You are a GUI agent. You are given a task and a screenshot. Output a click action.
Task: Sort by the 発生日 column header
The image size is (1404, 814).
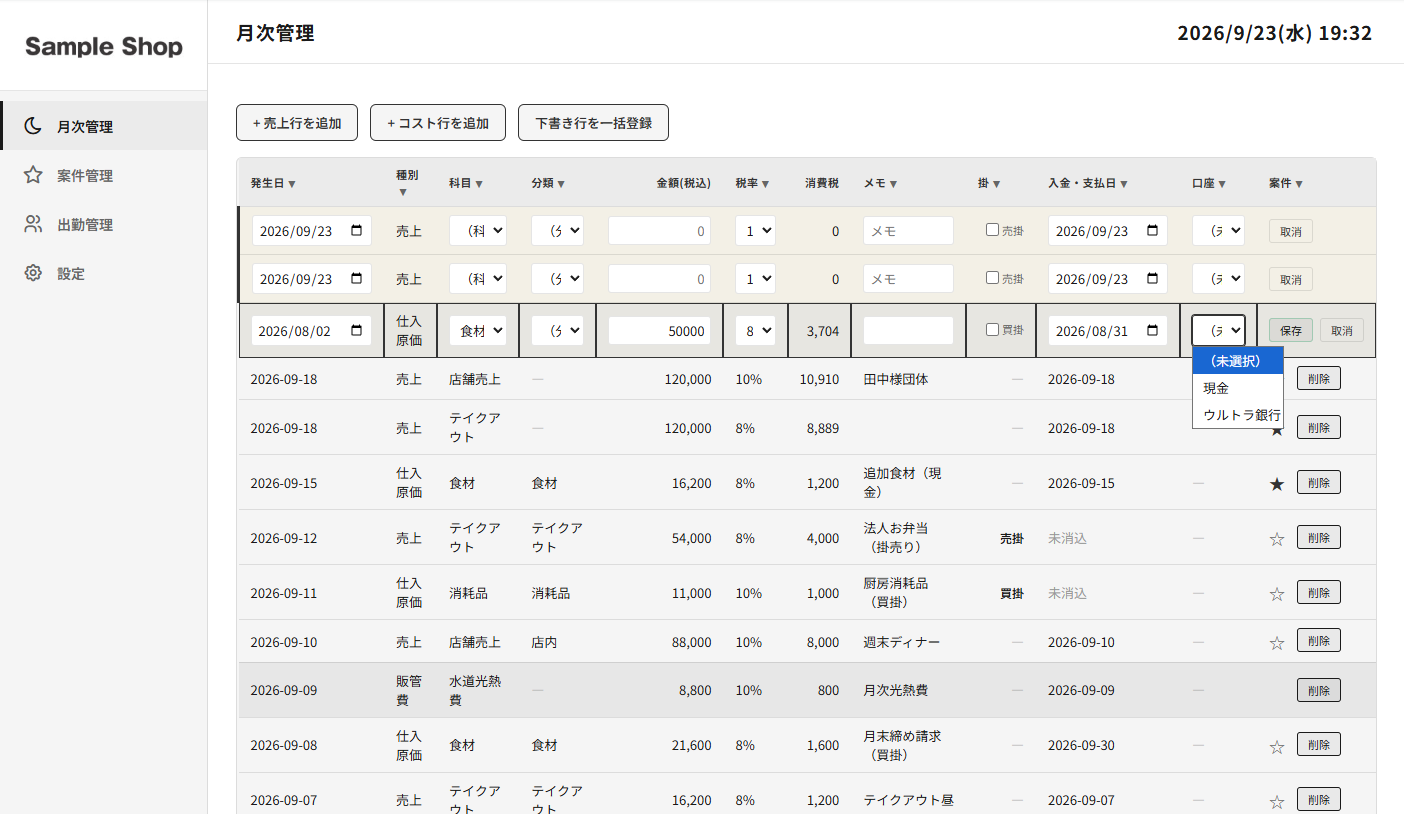pos(273,183)
